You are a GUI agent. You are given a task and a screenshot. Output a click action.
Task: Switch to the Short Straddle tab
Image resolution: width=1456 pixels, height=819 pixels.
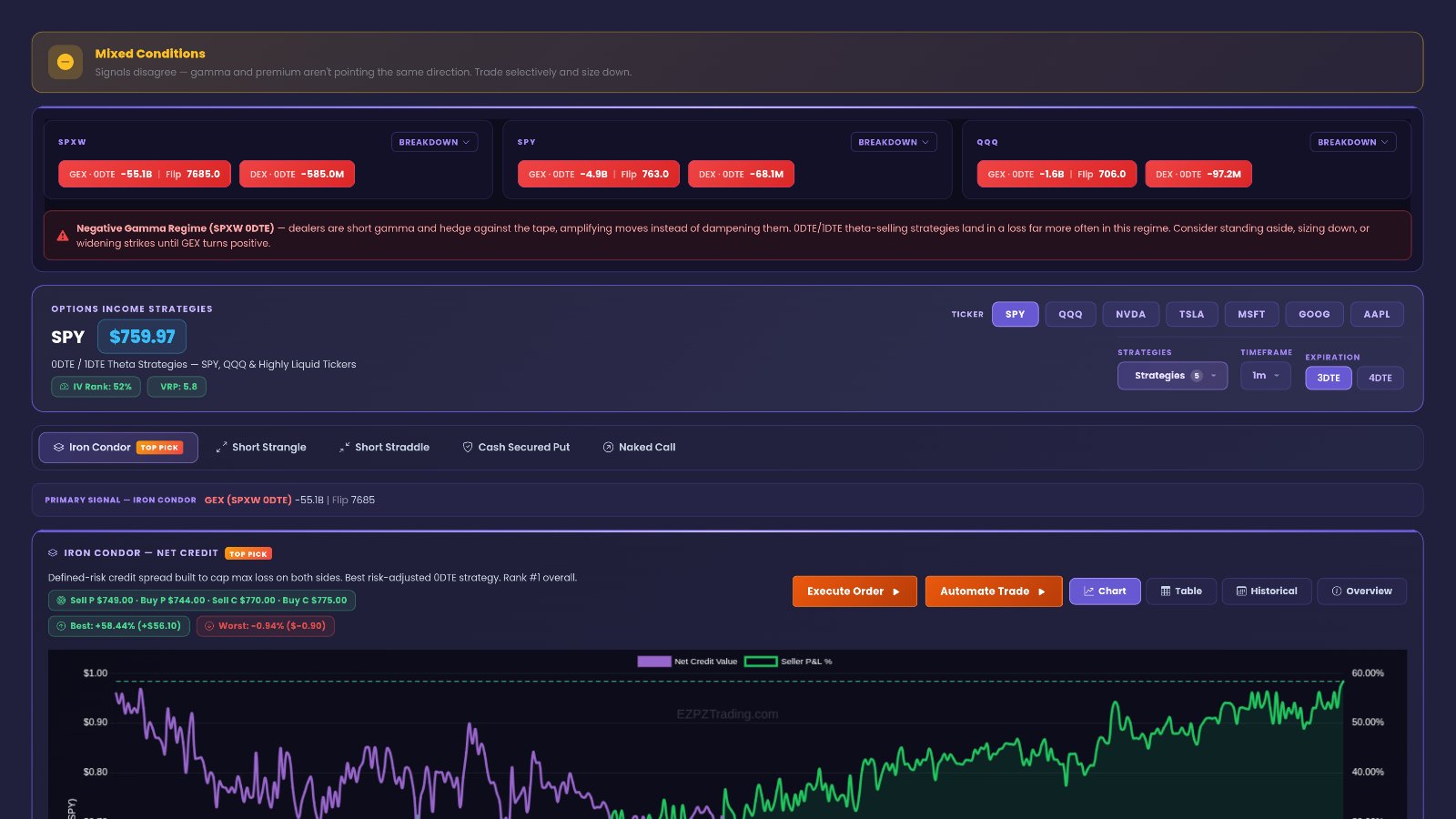[384, 448]
